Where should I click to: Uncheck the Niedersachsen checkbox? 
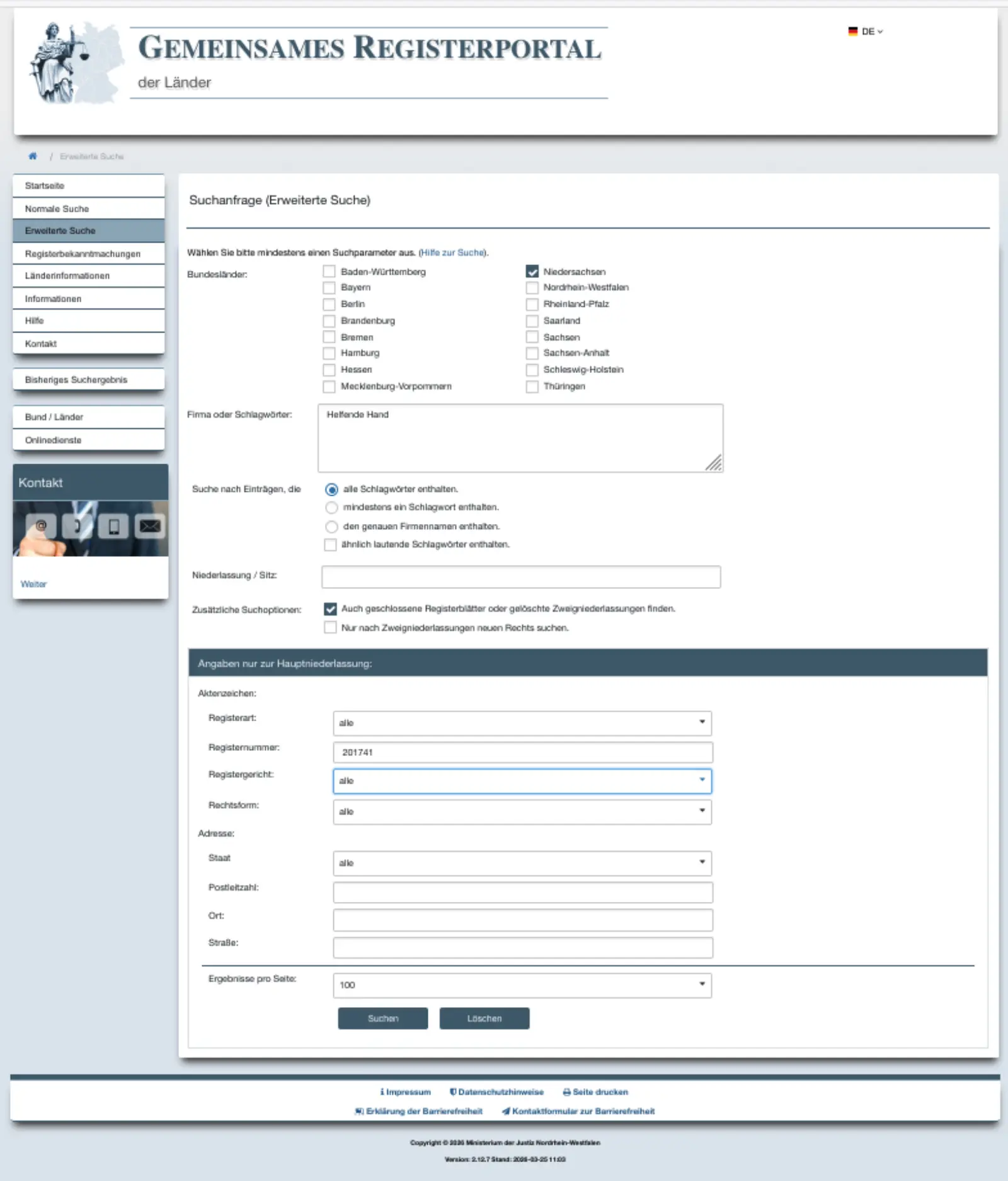pos(532,271)
